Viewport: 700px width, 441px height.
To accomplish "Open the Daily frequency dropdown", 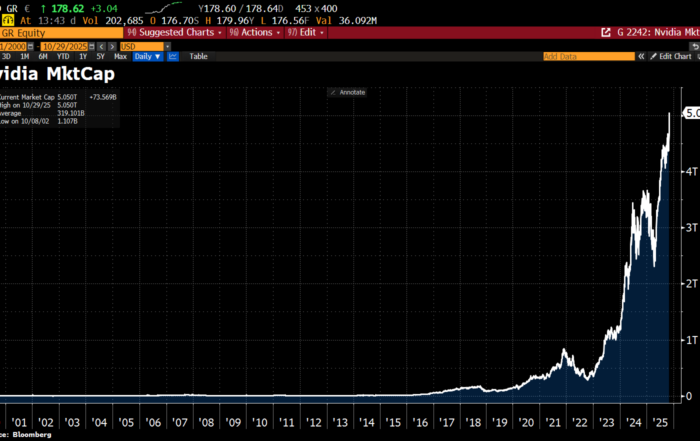I will coord(148,56).
